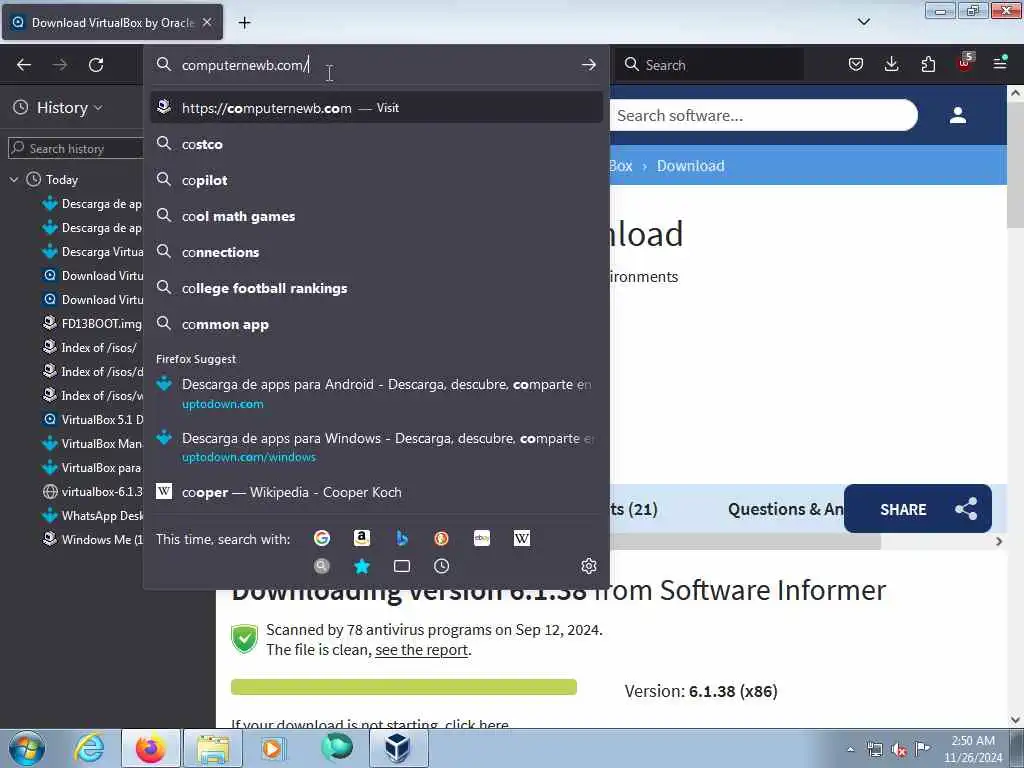Click the SHARE button
Viewport: 1024px width, 768px height.
point(918,509)
